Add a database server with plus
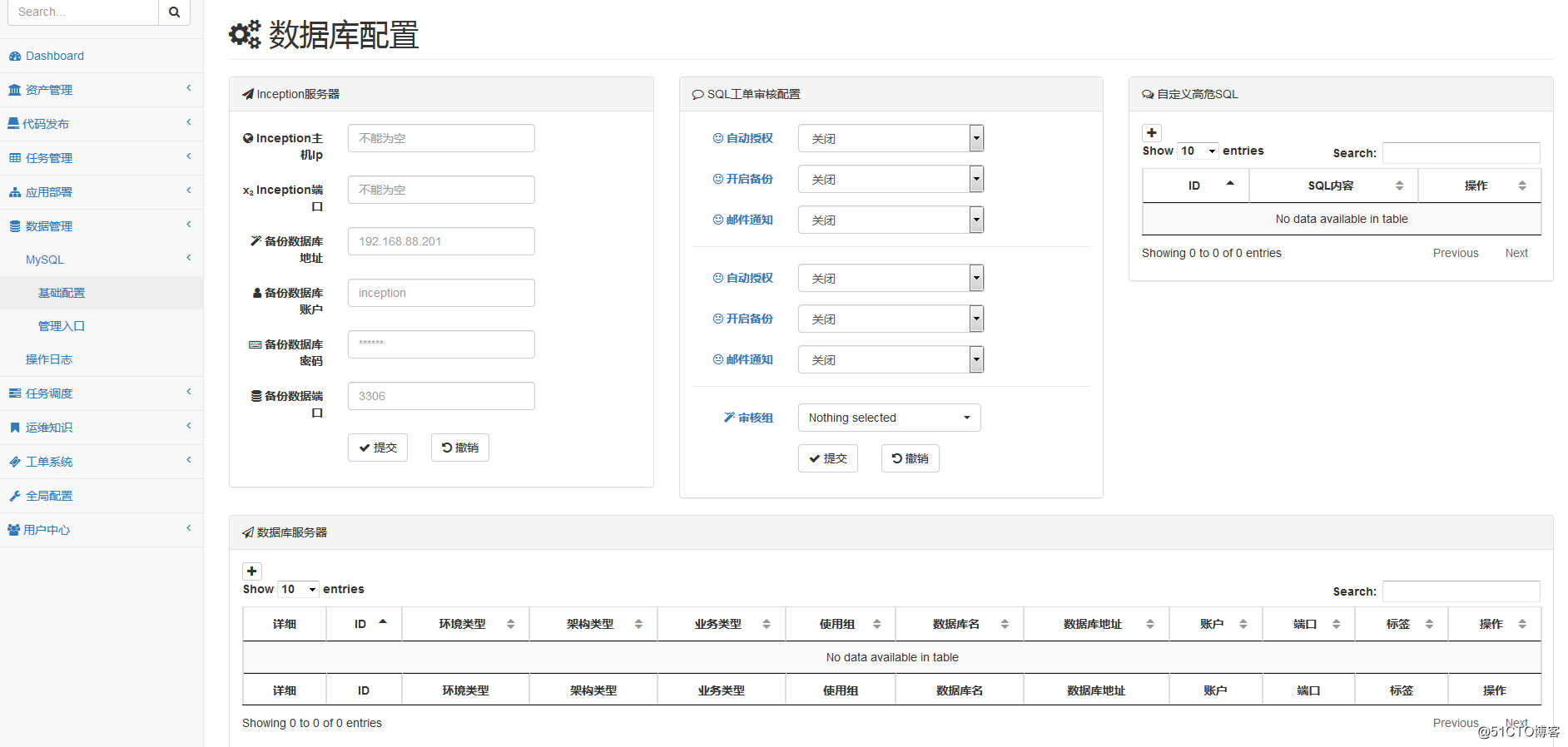1568x747 pixels. (x=252, y=571)
